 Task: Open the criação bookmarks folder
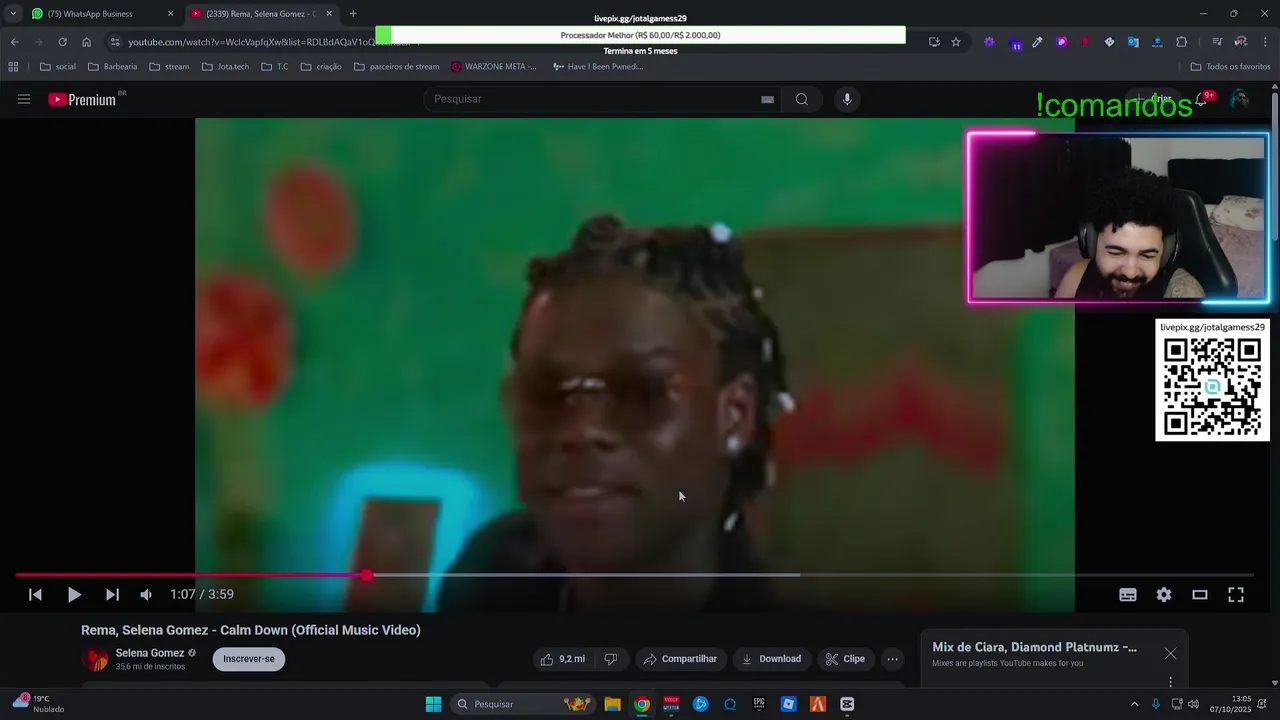321,67
